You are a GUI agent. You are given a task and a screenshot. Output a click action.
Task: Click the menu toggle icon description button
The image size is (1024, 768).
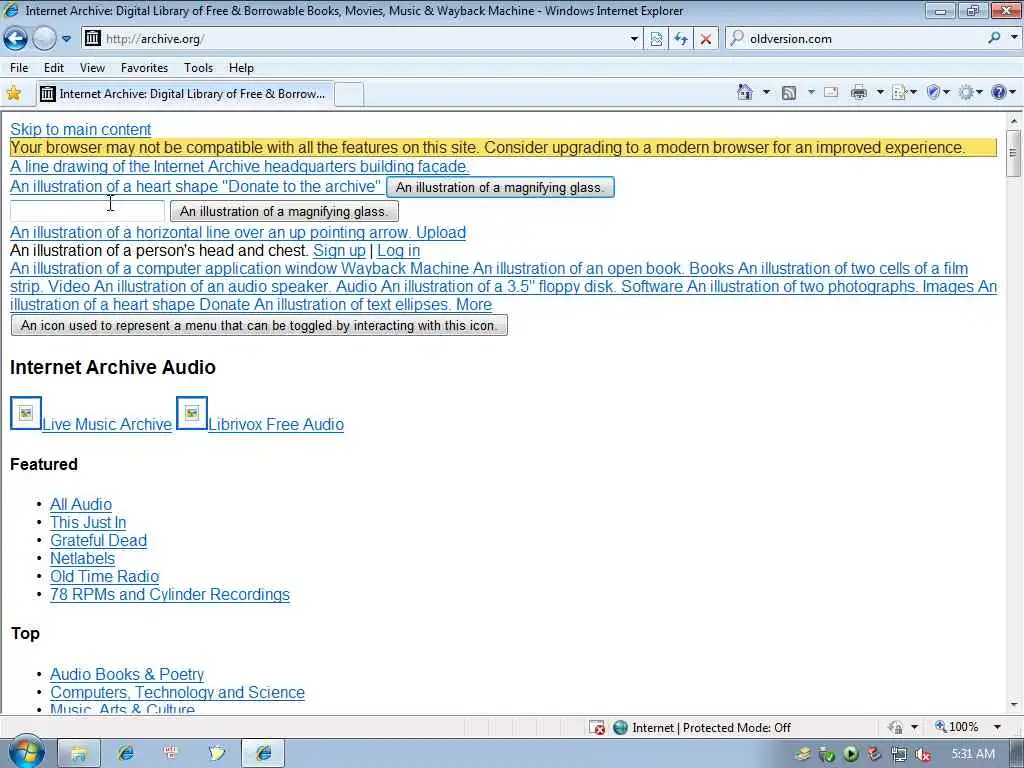pyautogui.click(x=259, y=325)
